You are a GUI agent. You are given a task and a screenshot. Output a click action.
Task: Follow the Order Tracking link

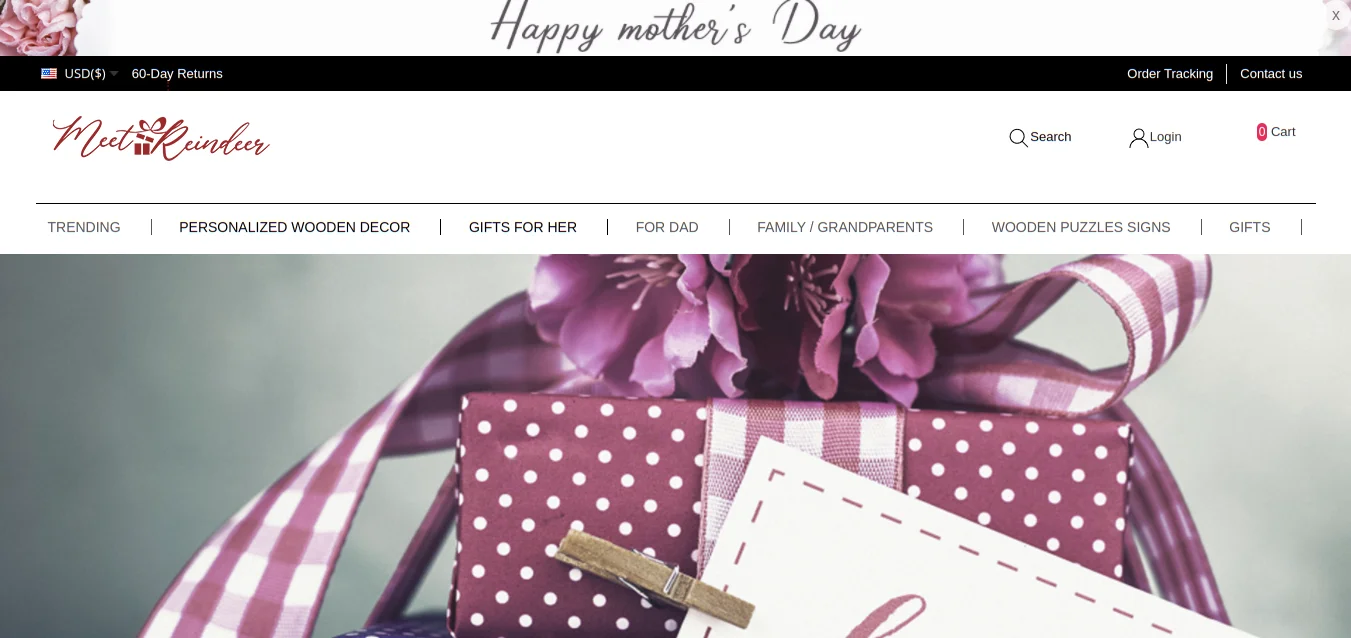(x=1170, y=74)
